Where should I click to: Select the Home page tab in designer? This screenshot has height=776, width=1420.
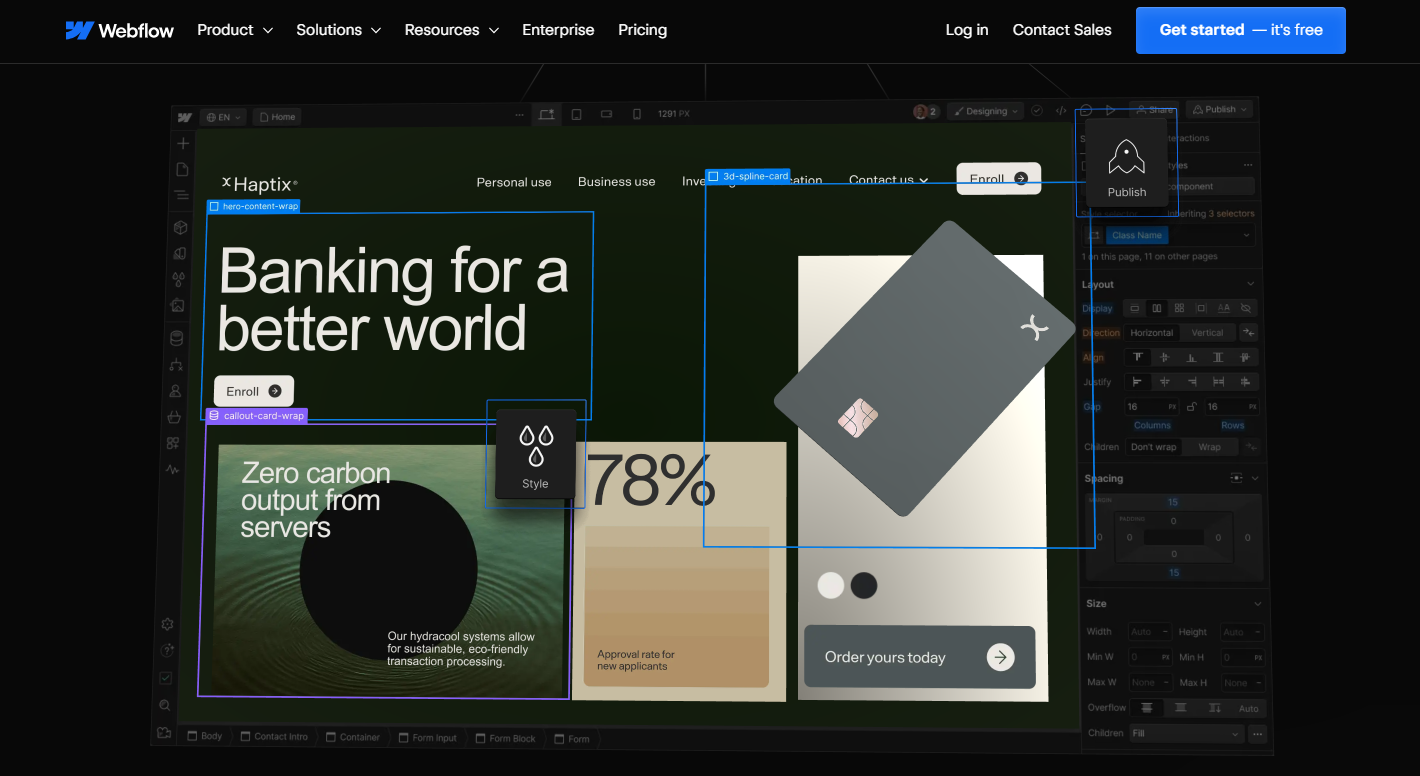point(277,117)
